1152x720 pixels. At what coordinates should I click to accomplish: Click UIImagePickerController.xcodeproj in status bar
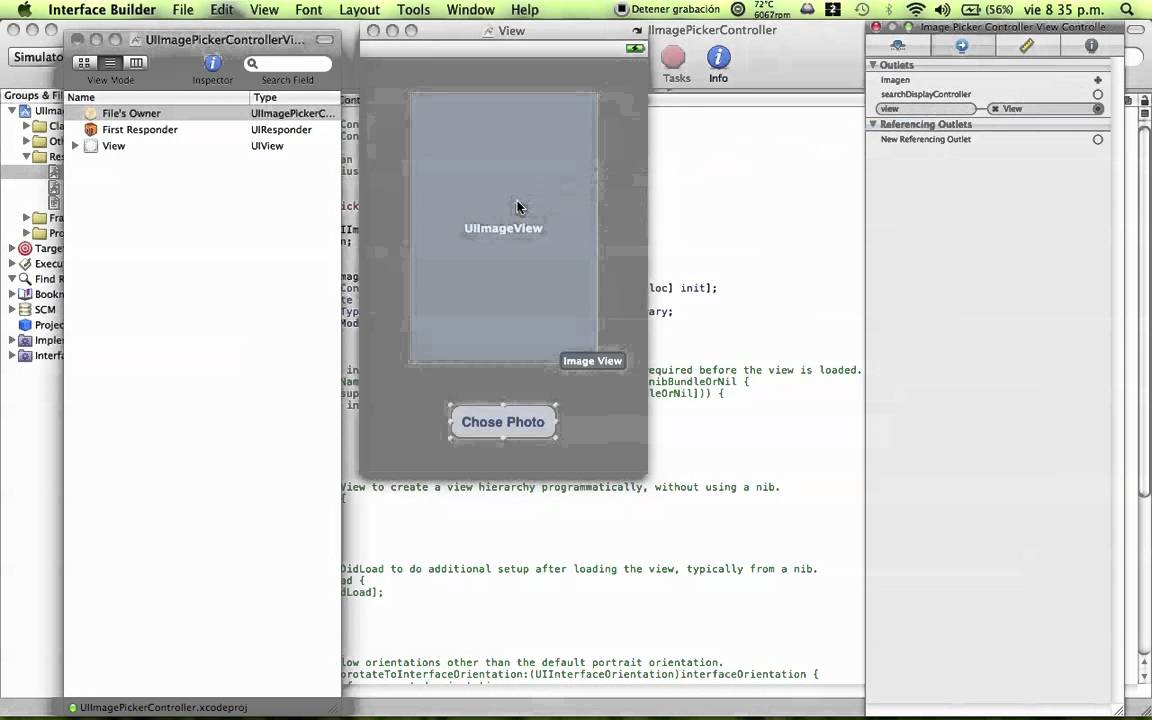[x=163, y=708]
